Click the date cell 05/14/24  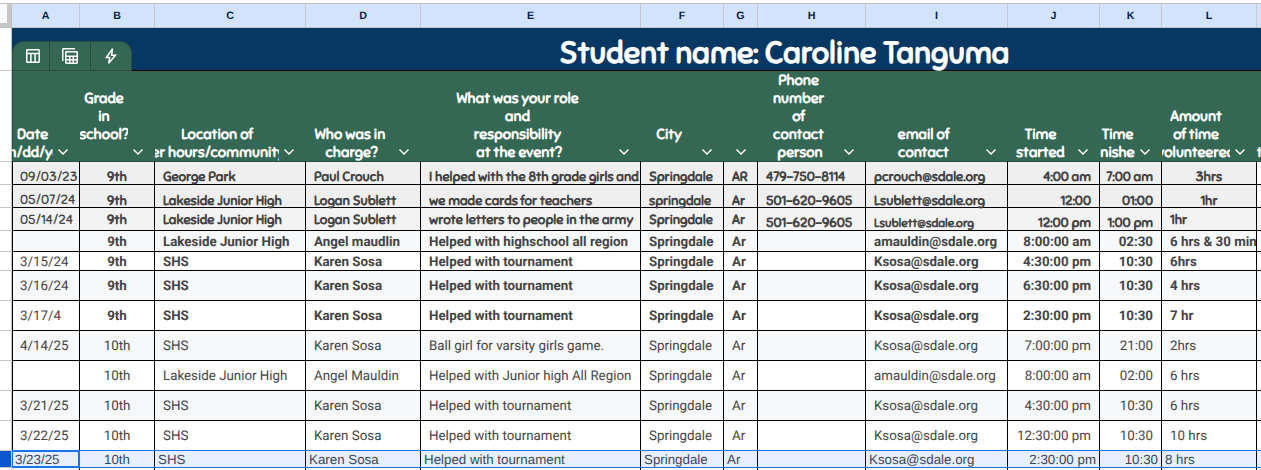pos(46,220)
